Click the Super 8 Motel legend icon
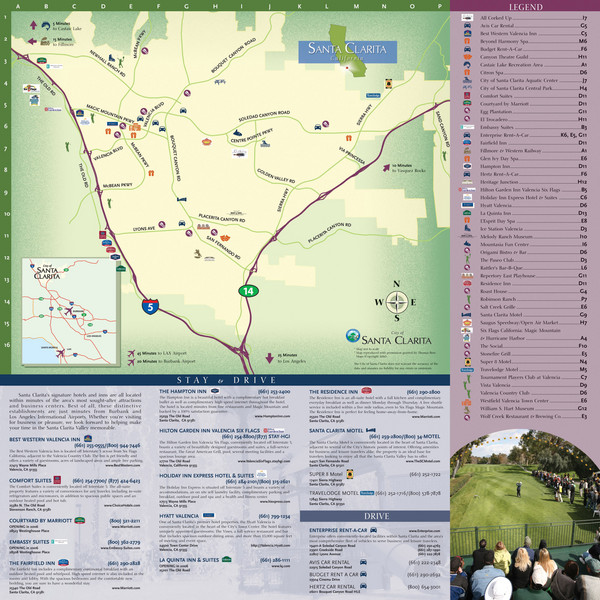Viewport: 600px width, 600px height. click(x=467, y=362)
